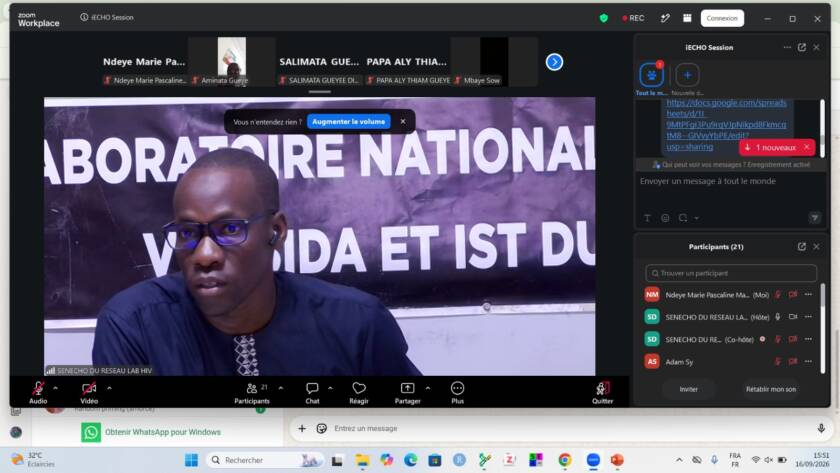The image size is (840, 473).
Task: Toggle the Participants panel from toolbar
Action: click(x=252, y=392)
